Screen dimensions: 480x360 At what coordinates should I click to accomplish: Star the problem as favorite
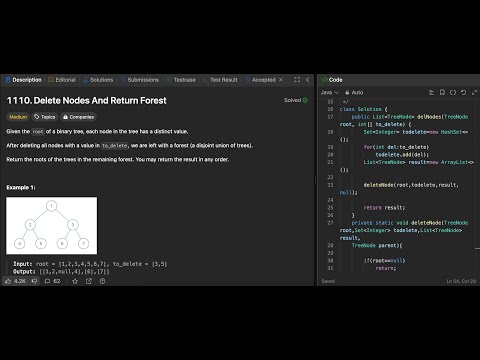click(x=75, y=281)
